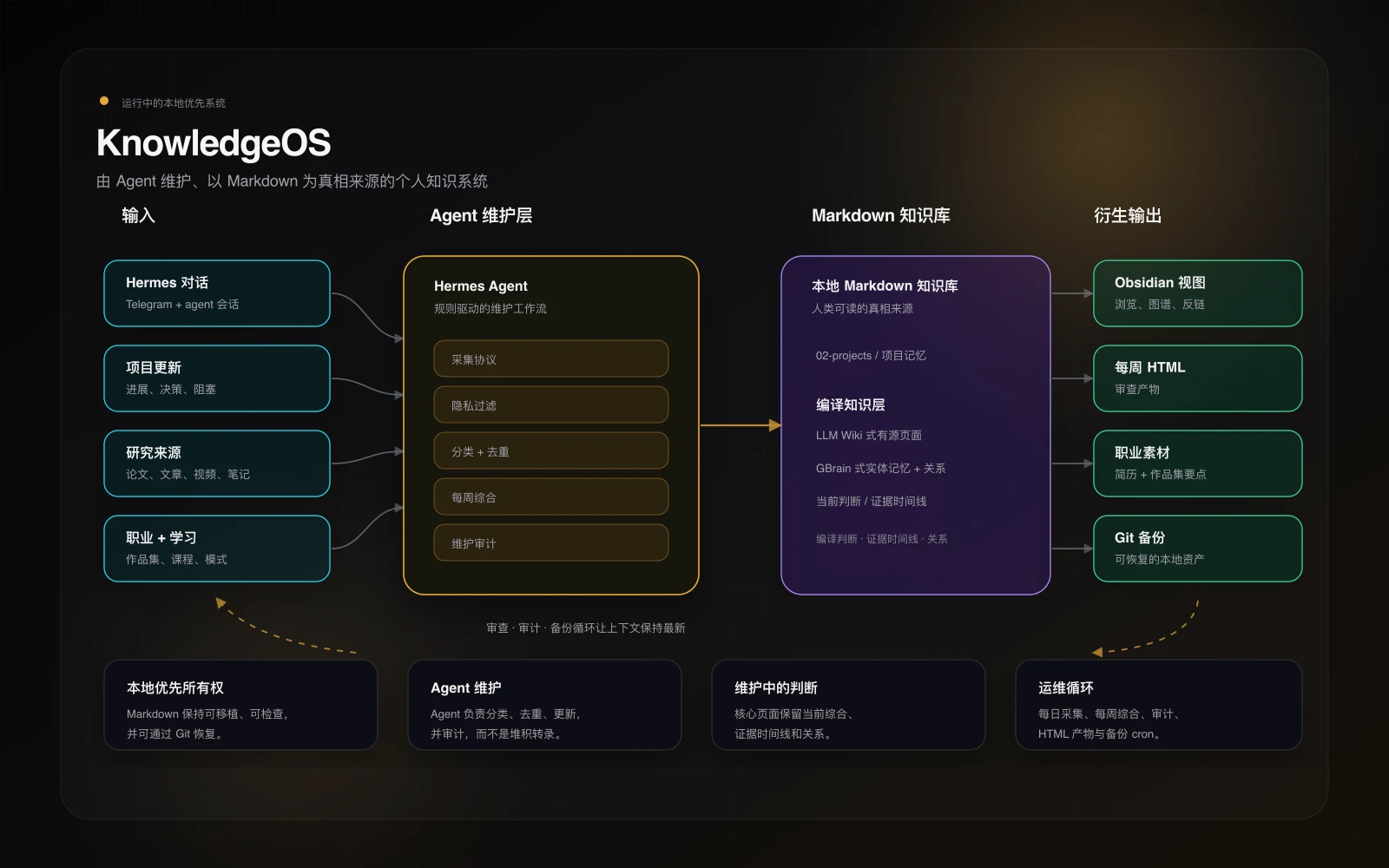The width and height of the screenshot is (1389, 868).
Task: Open the 运维循环 info card
Action: click(1159, 705)
